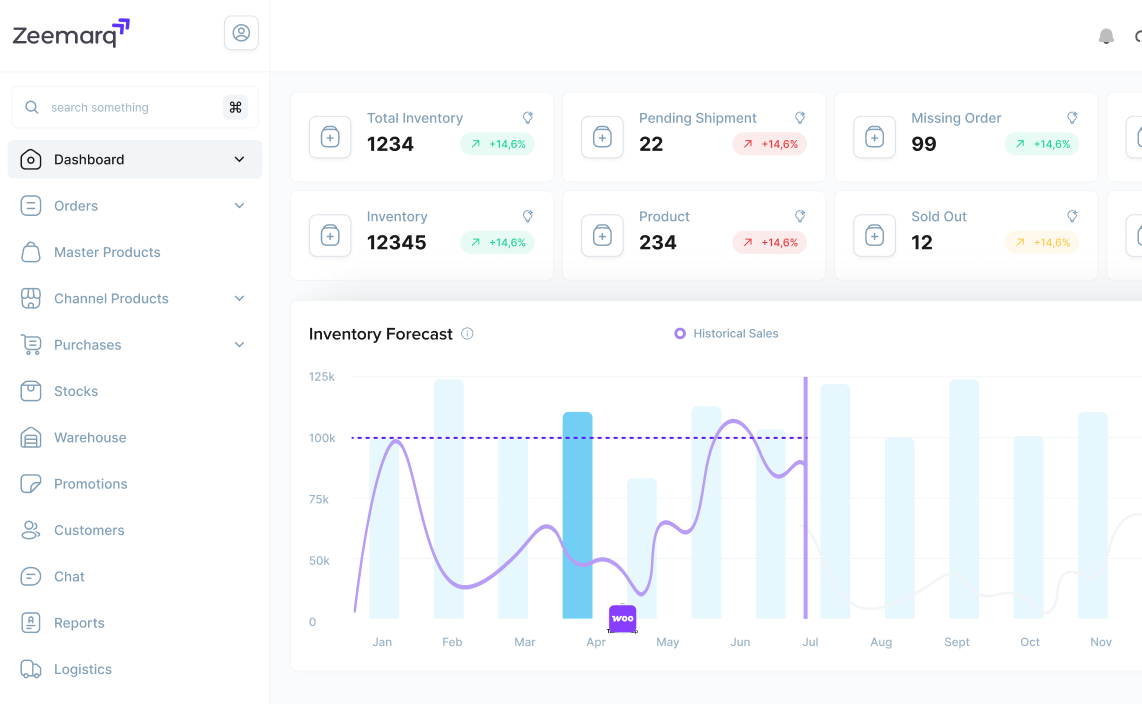Click the +14,6% badge on Product card
Viewport: 1142px width, 704px height.
769,242
